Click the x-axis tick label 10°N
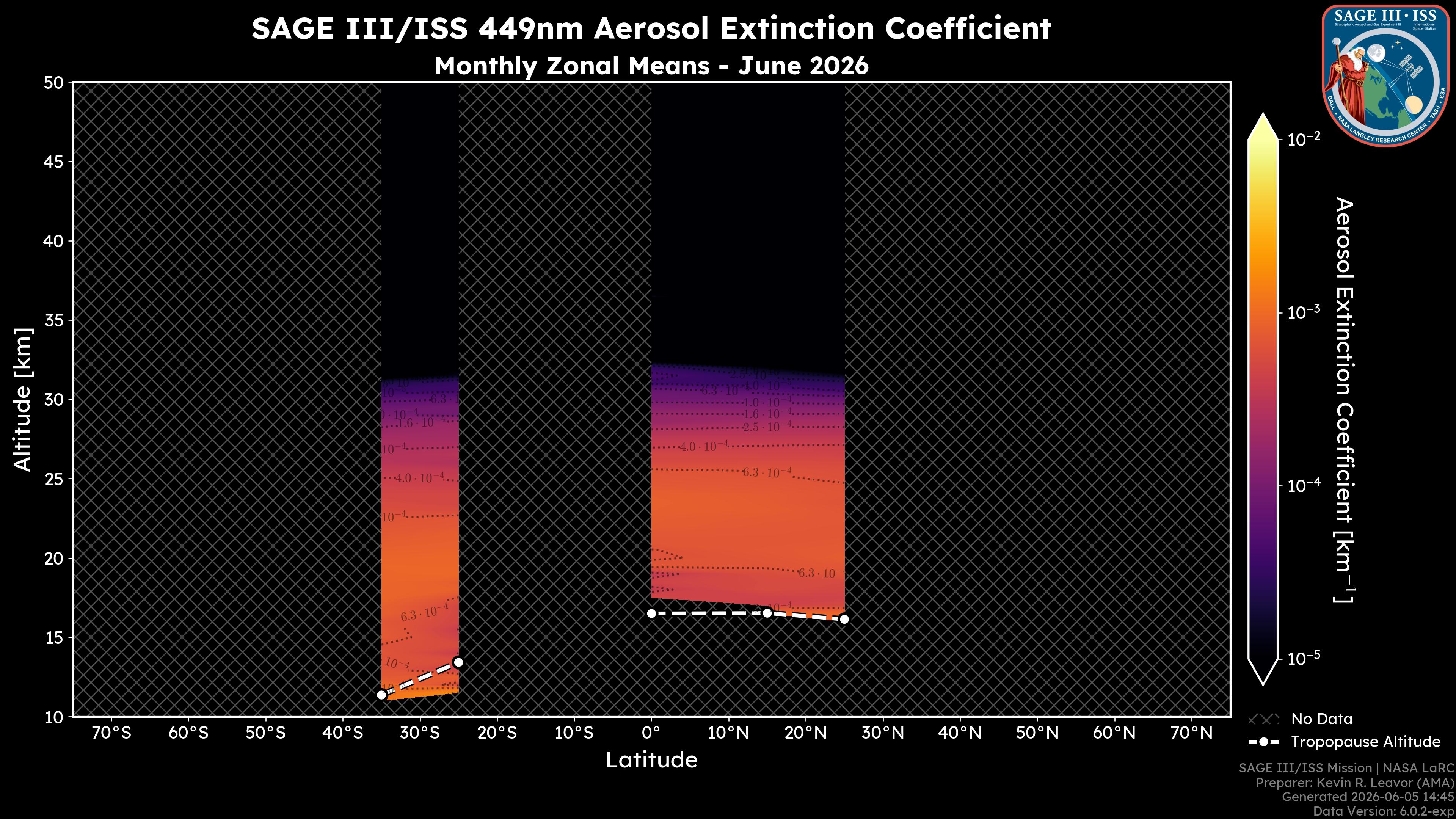 click(728, 733)
